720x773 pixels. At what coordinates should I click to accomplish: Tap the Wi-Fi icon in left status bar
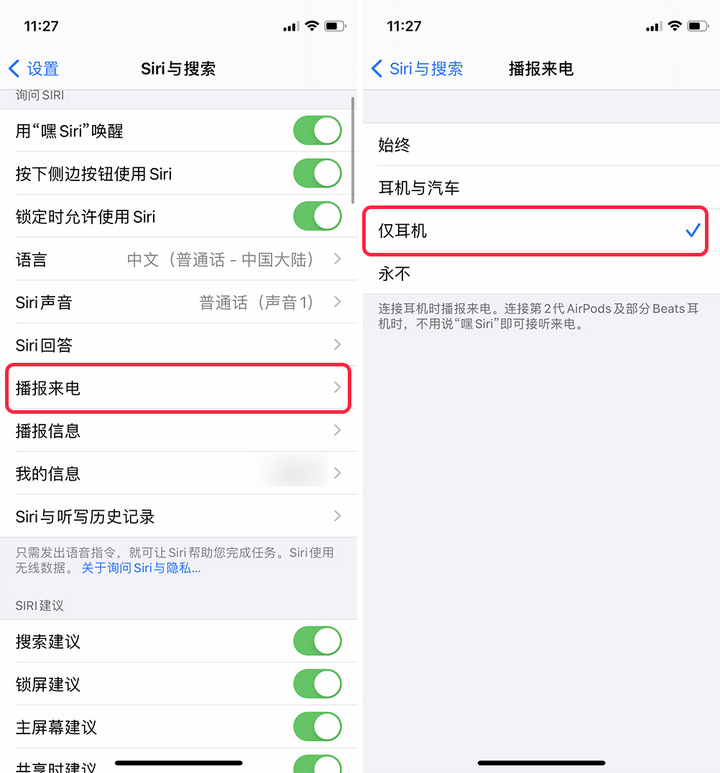(x=312, y=26)
